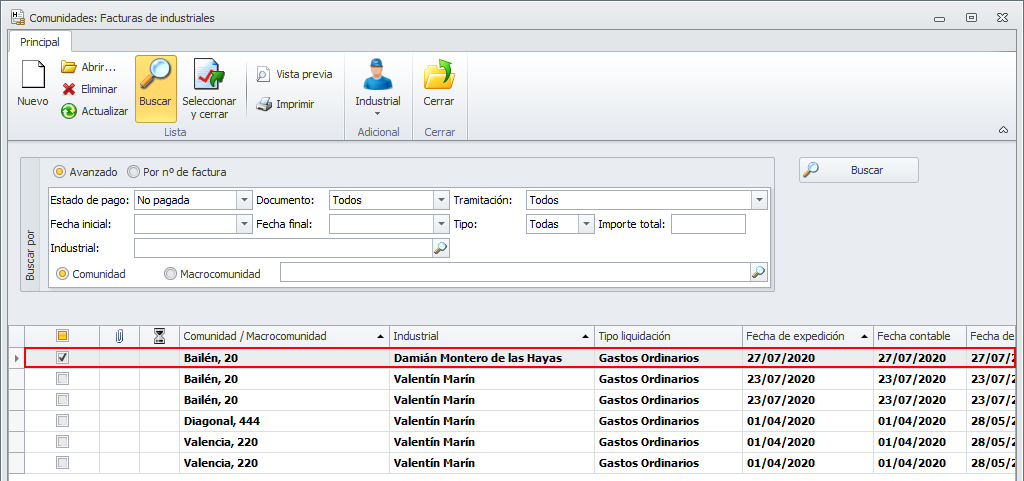Image resolution: width=1024 pixels, height=481 pixels.
Task: Delete with the red Eliminar icon
Action: tap(69, 89)
